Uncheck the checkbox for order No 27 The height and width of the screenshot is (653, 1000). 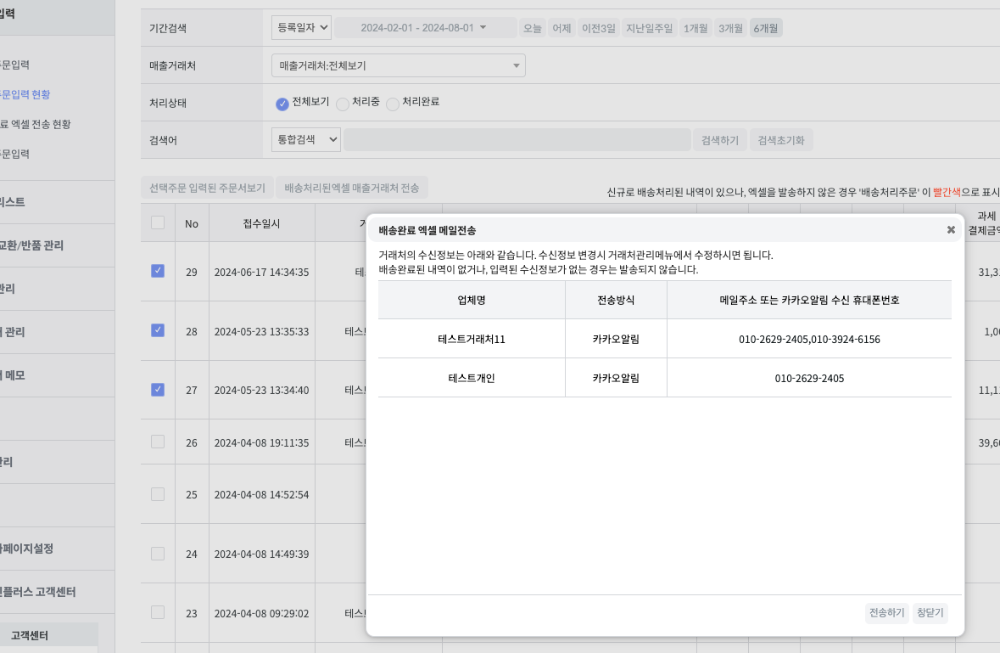pos(158,389)
